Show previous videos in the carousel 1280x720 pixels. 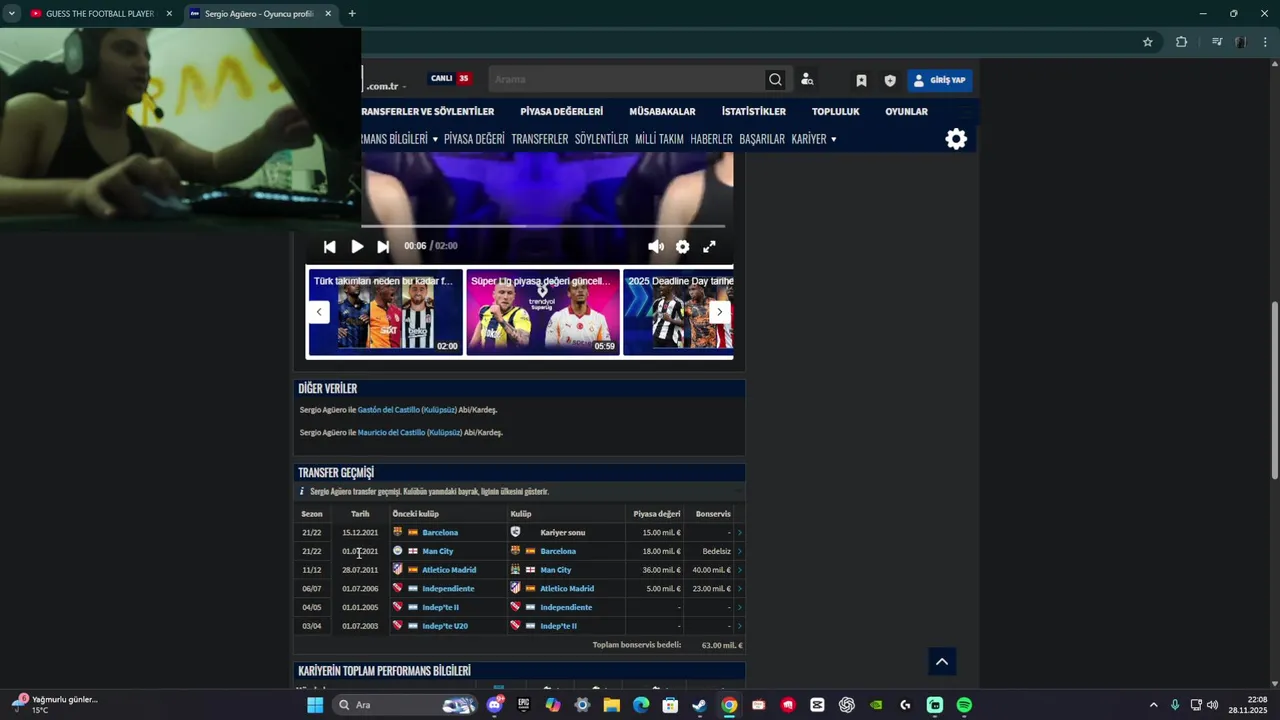[x=319, y=312]
